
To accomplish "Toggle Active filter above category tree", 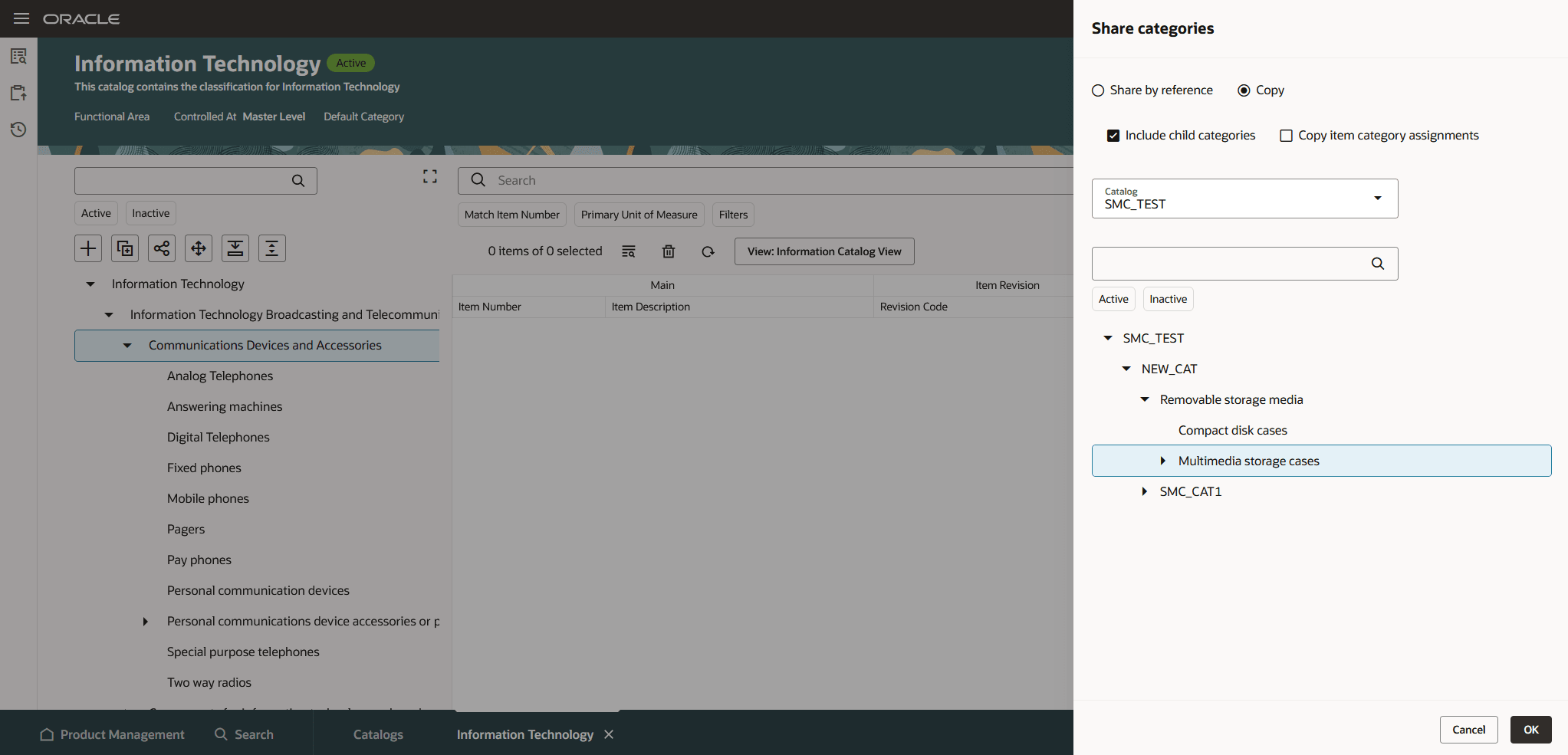I will [x=96, y=213].
